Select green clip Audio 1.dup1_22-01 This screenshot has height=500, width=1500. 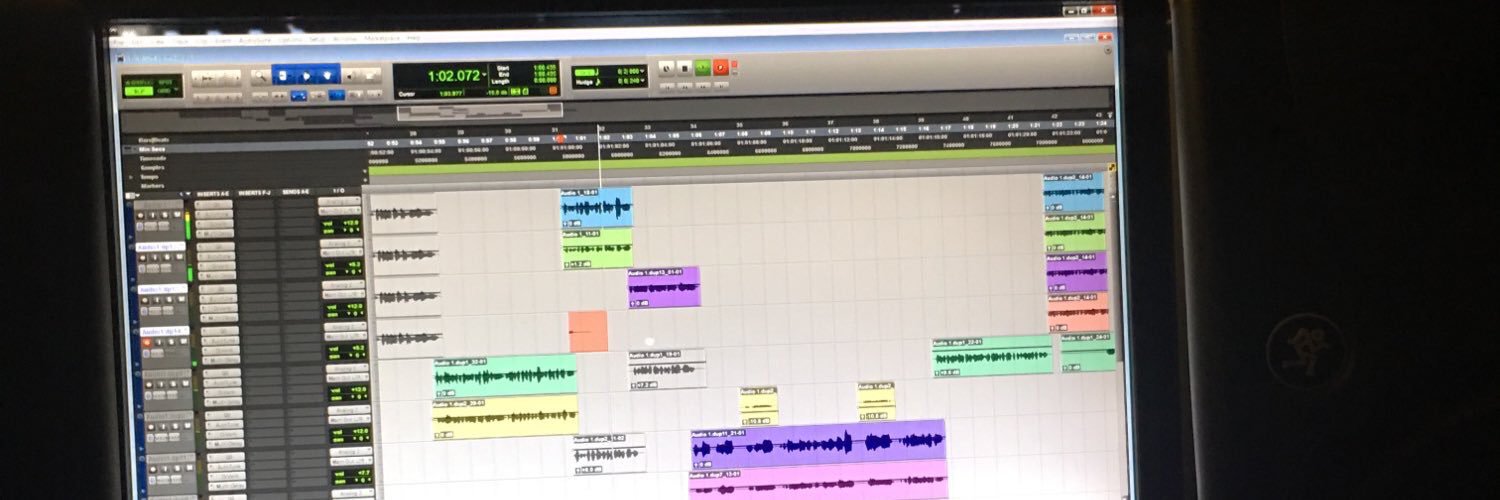click(x=993, y=357)
